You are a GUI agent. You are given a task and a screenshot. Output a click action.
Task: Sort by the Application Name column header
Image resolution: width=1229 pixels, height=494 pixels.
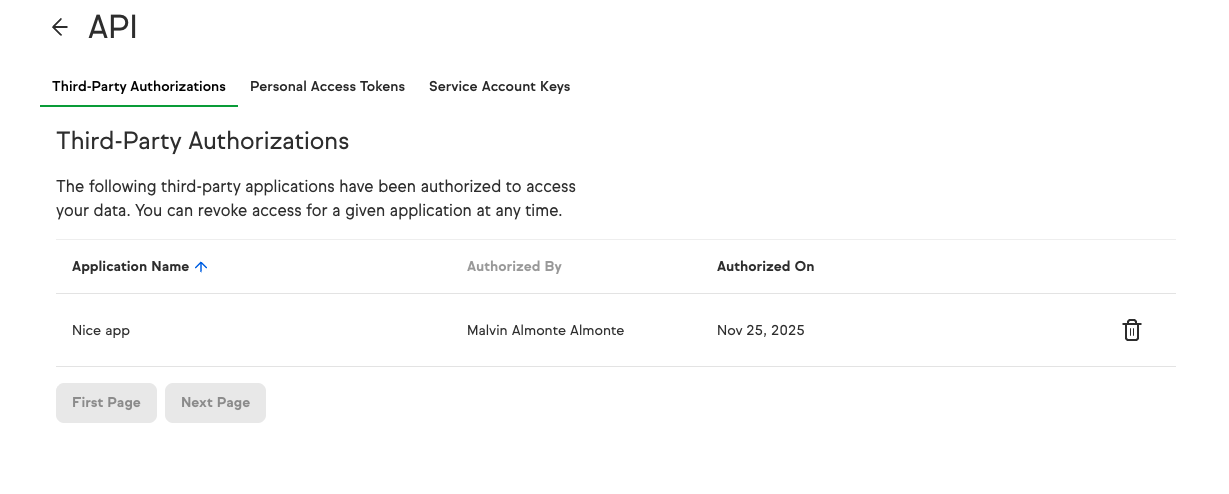pyautogui.click(x=130, y=267)
